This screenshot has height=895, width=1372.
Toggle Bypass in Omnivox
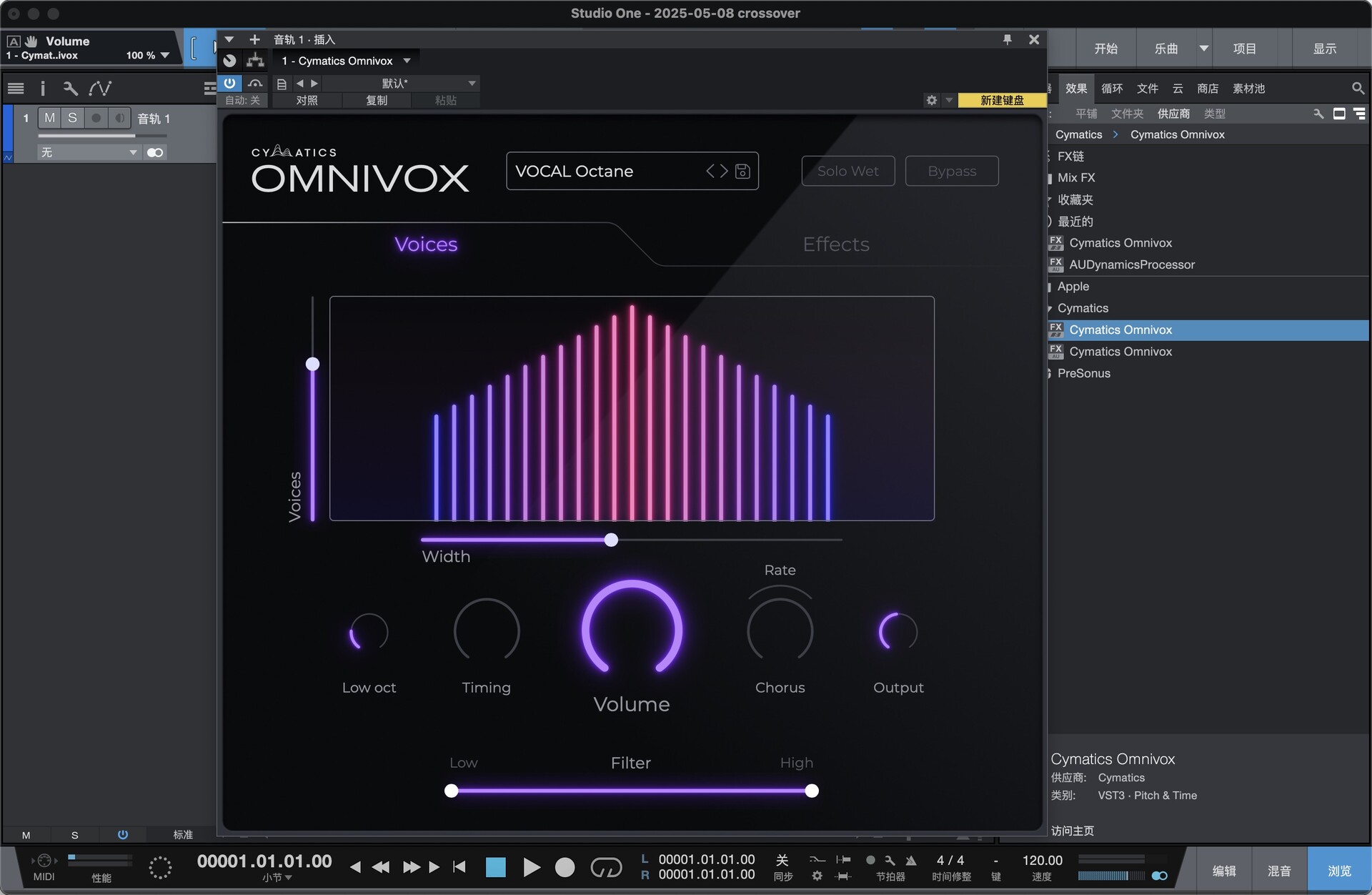pyautogui.click(x=952, y=171)
